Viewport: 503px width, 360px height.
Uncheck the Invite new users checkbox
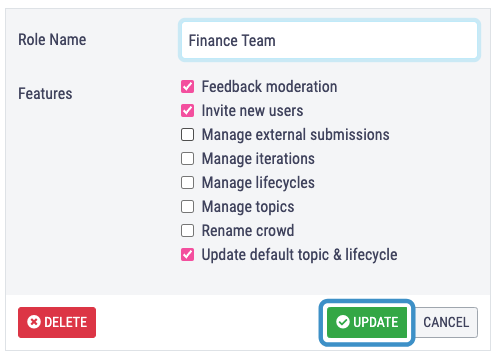(x=187, y=111)
